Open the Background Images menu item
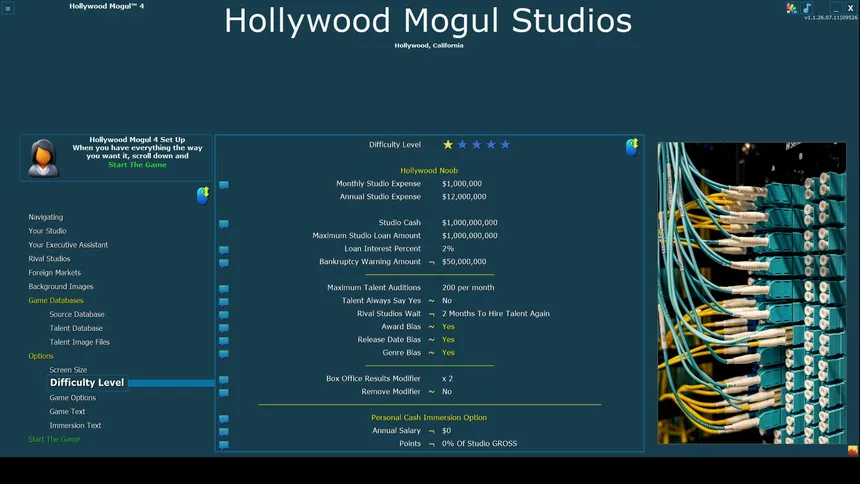Viewport: 860px width, 484px height. (61, 286)
